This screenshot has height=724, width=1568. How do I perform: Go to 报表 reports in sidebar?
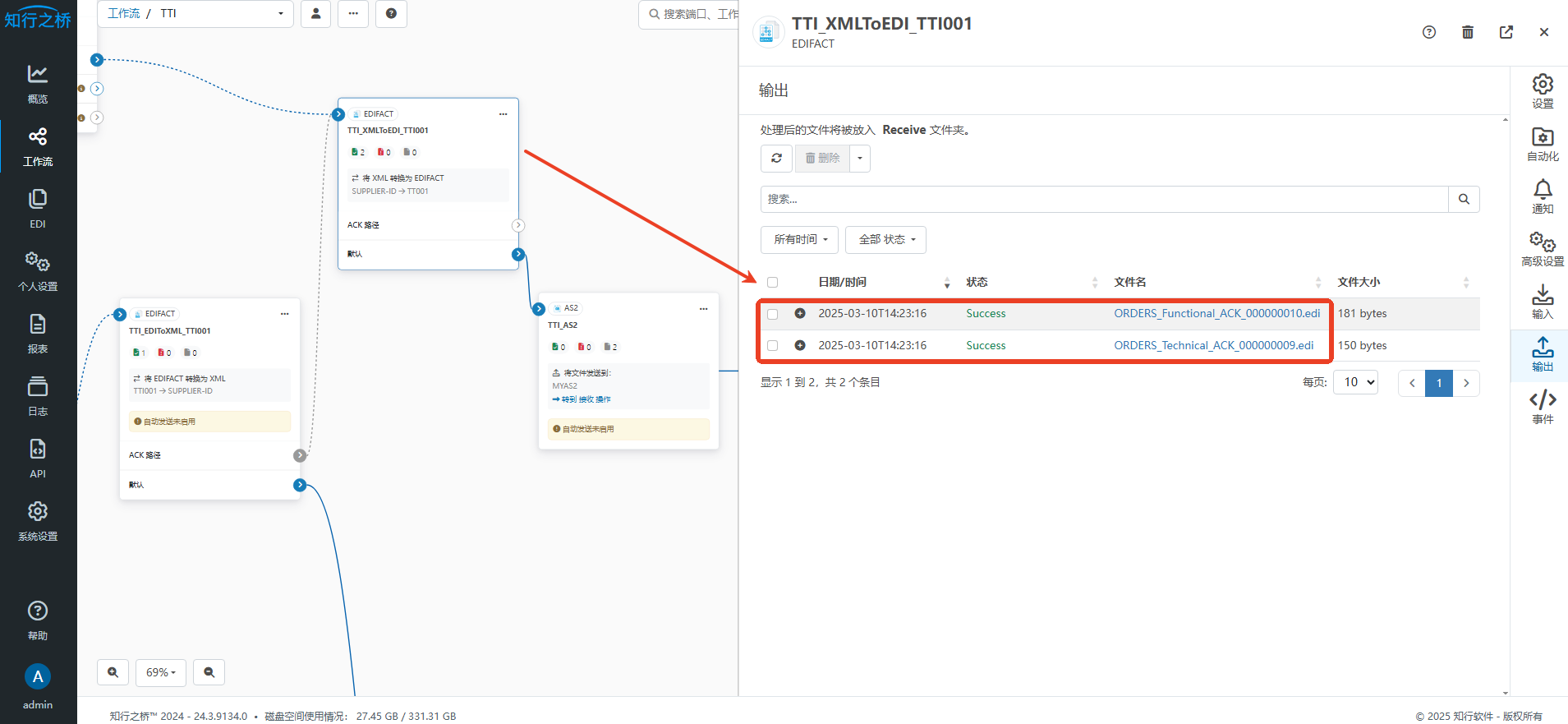pos(38,334)
